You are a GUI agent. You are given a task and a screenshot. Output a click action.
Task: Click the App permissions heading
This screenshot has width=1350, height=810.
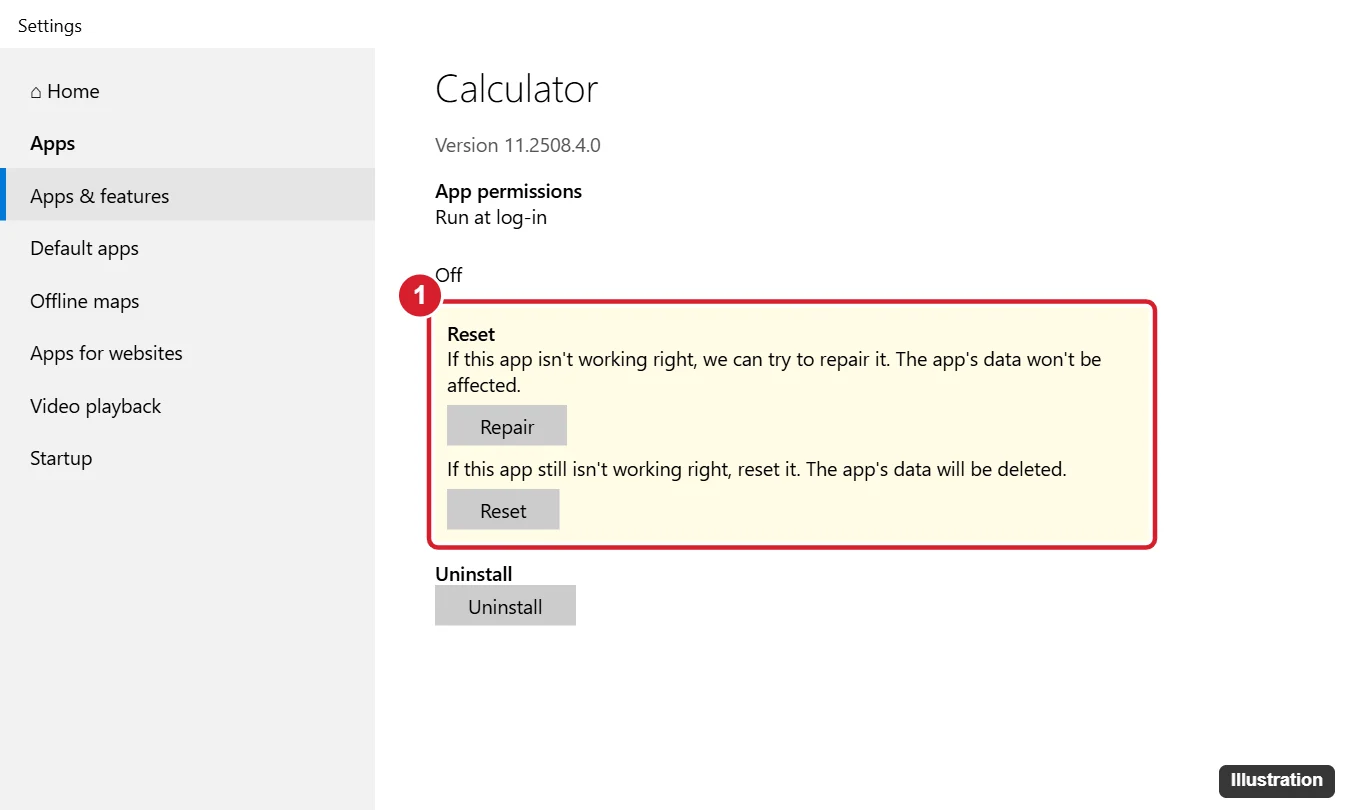(x=508, y=191)
